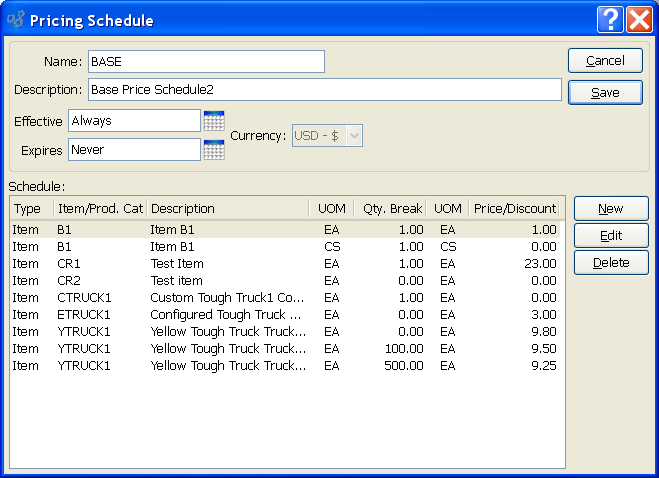The image size is (659, 478).
Task: Focus the Name field containing BASE
Action: 206,61
